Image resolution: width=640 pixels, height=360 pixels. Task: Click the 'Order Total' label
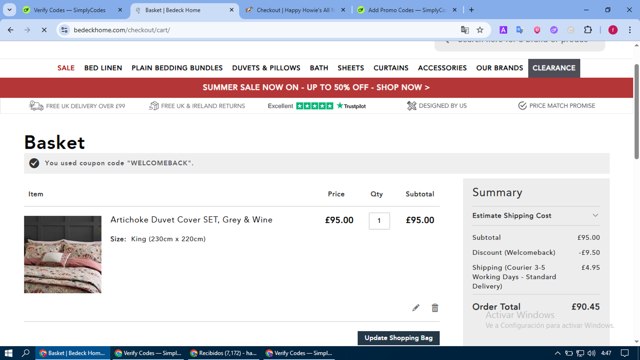click(496, 307)
